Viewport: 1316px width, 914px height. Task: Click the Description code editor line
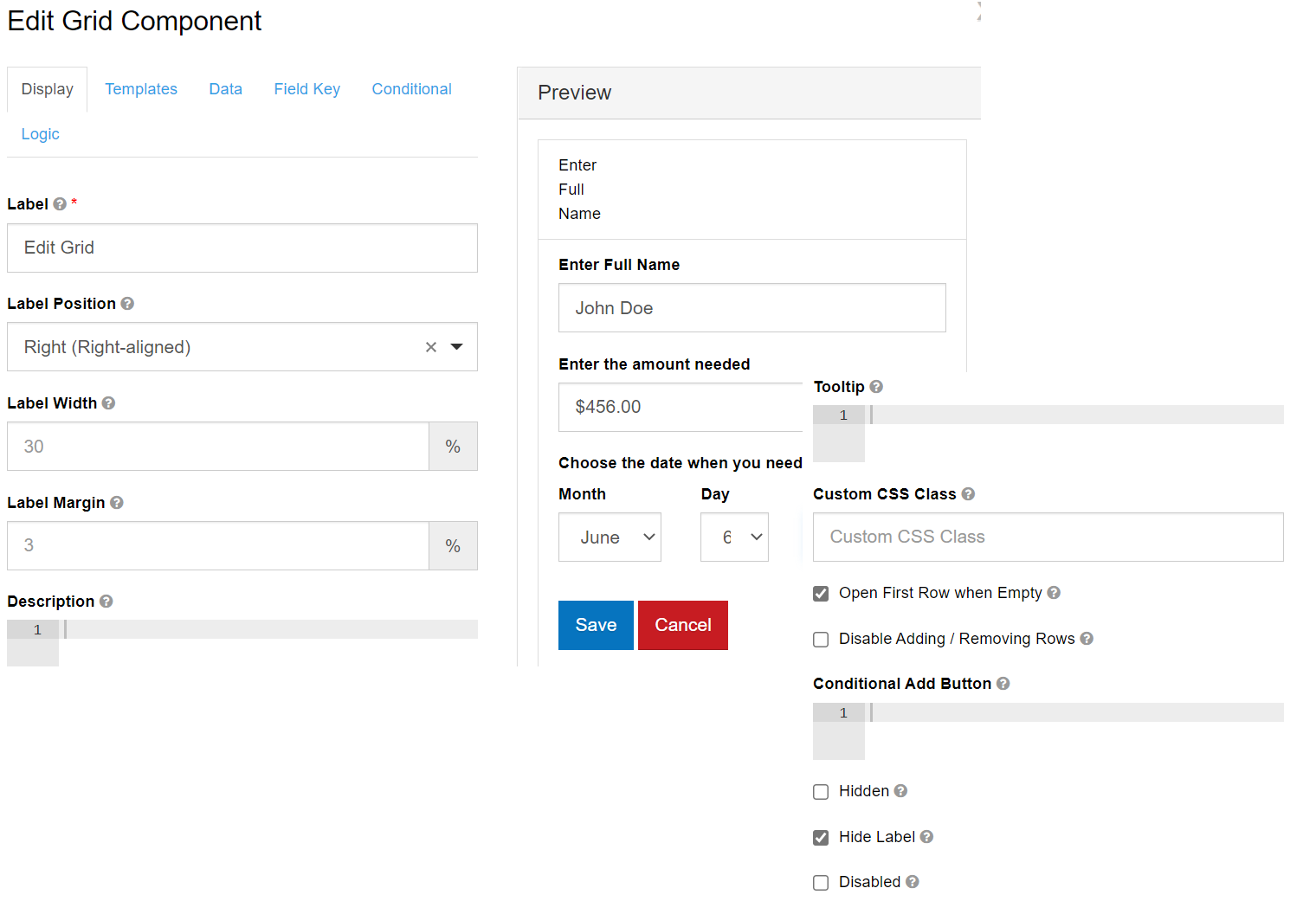pos(268,629)
